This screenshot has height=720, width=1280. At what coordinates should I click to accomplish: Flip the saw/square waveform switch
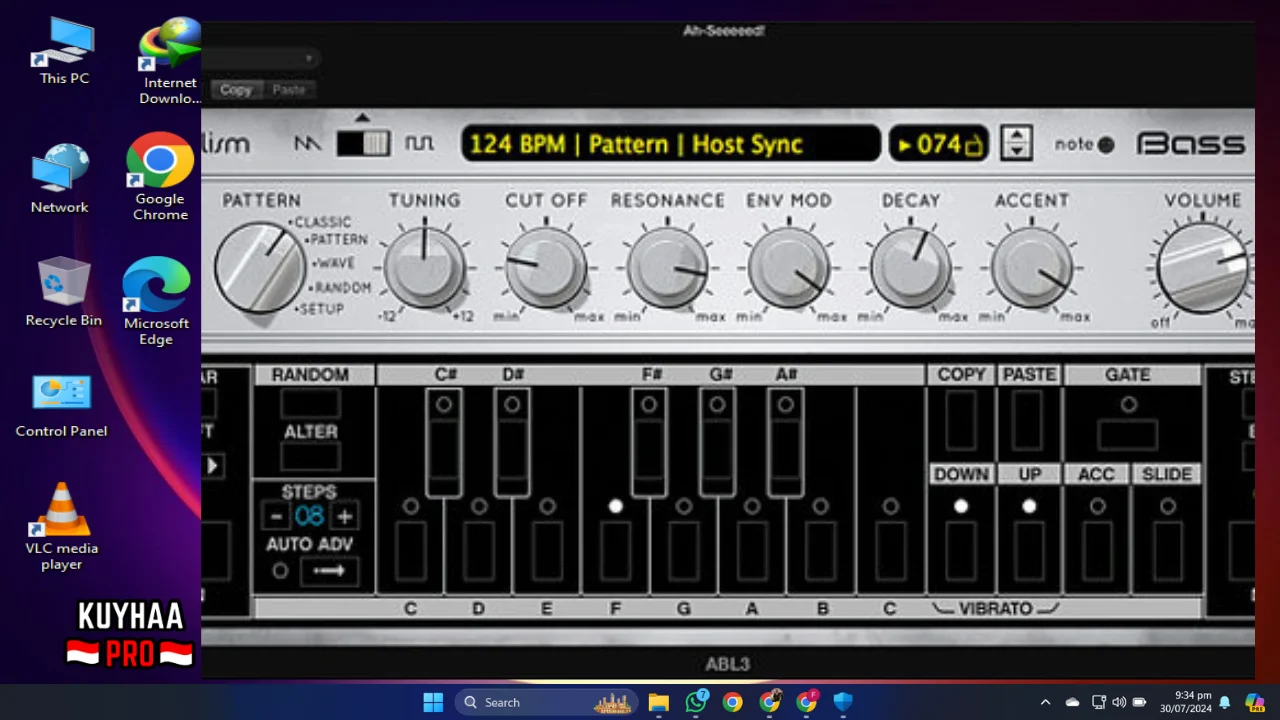tap(363, 144)
